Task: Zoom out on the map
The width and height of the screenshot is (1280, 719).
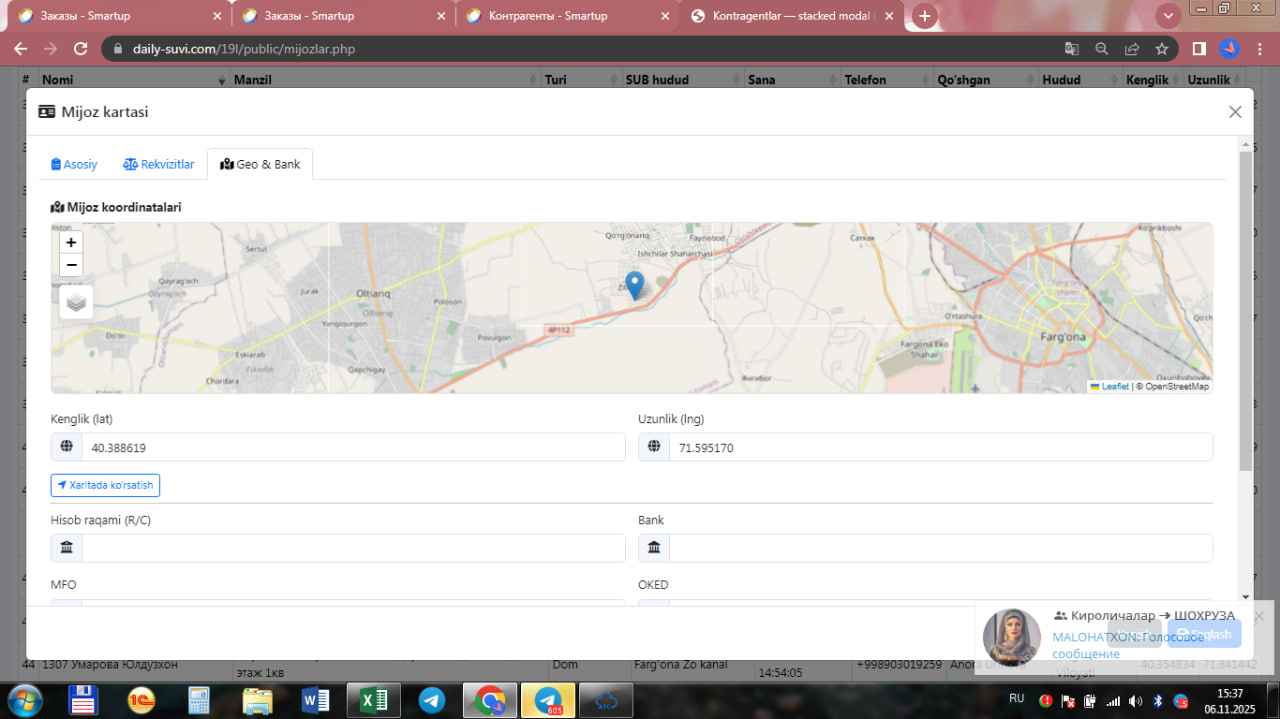Action: click(71, 265)
